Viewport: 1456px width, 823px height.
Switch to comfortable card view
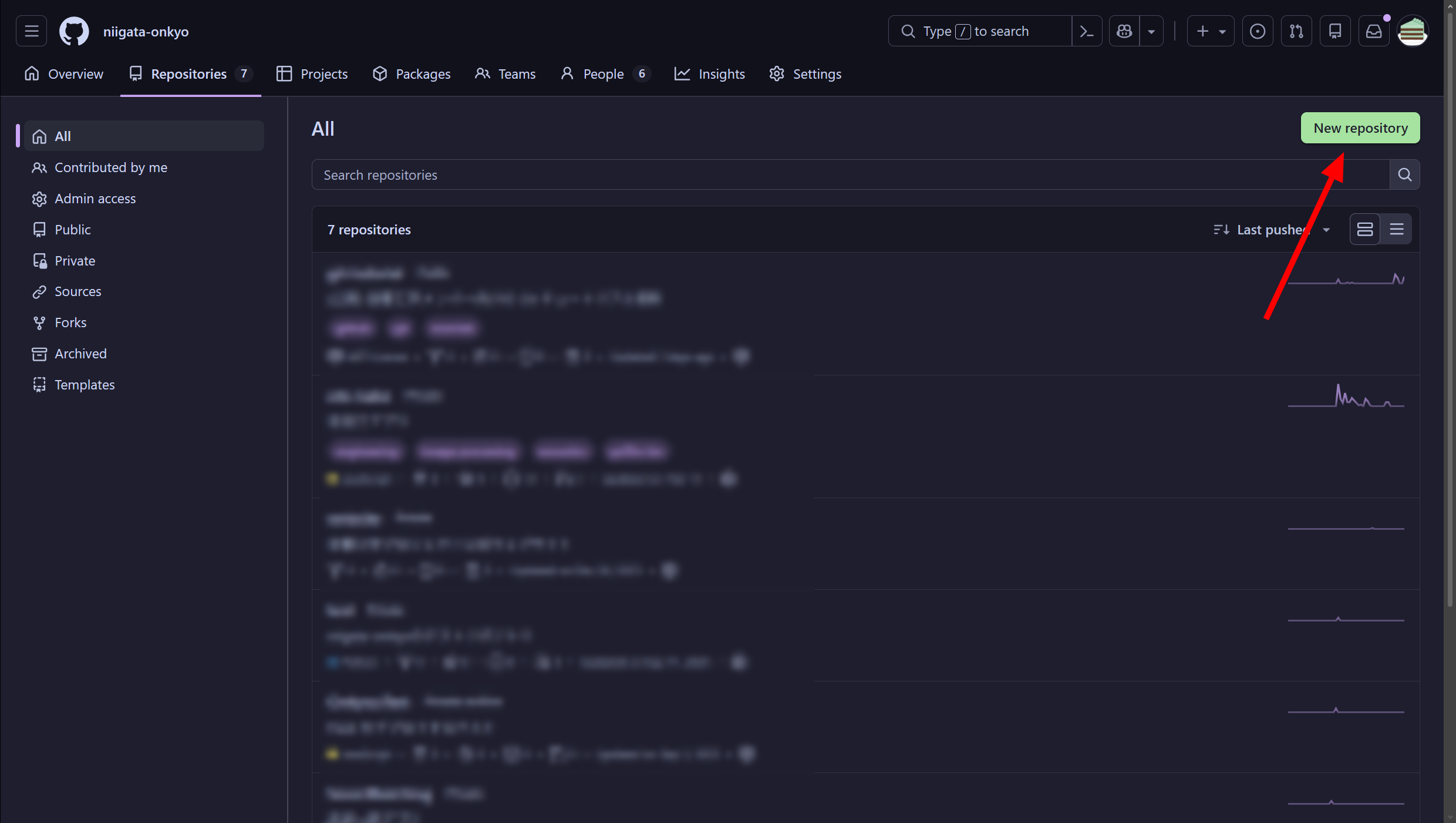1365,230
